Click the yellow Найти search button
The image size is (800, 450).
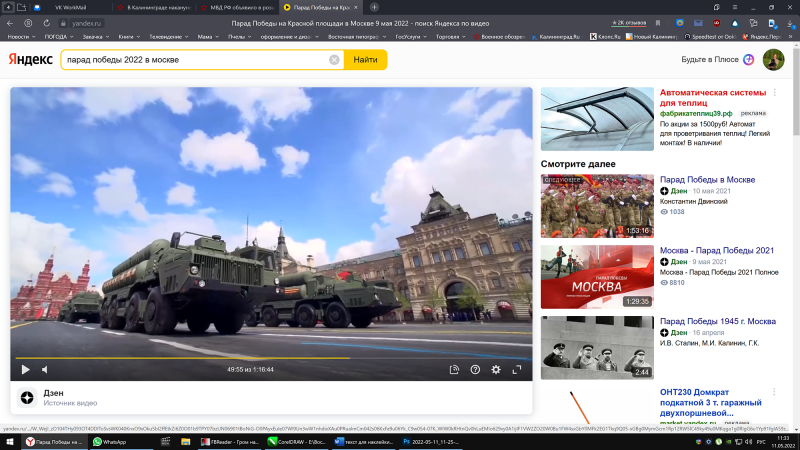(x=365, y=60)
